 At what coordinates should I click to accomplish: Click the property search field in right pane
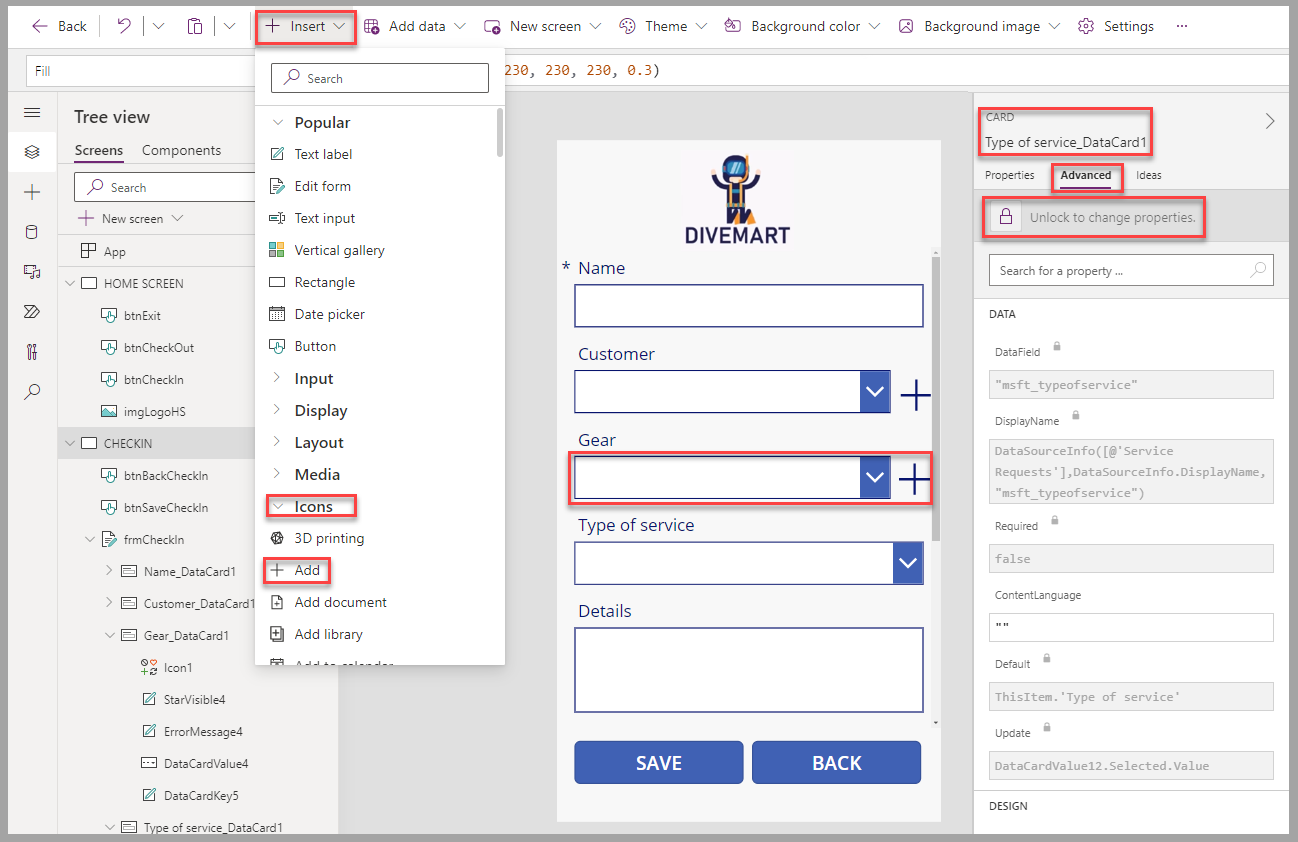click(x=1130, y=270)
